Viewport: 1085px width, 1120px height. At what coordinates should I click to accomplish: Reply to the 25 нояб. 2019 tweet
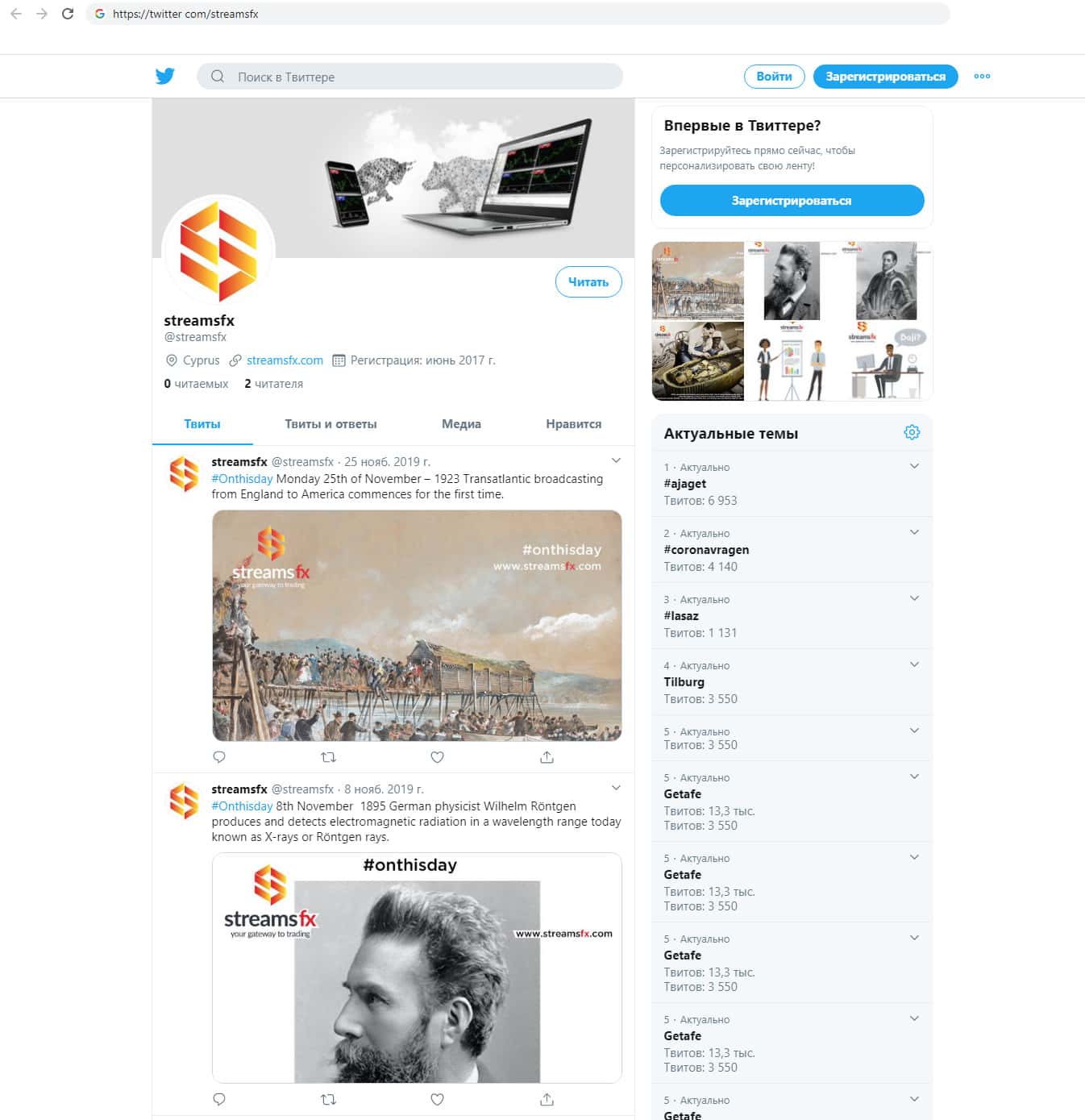pyautogui.click(x=219, y=757)
